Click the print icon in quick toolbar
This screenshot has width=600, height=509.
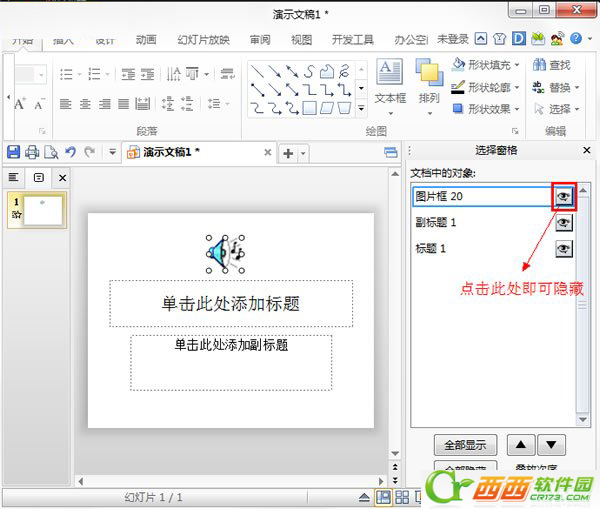pos(32,152)
